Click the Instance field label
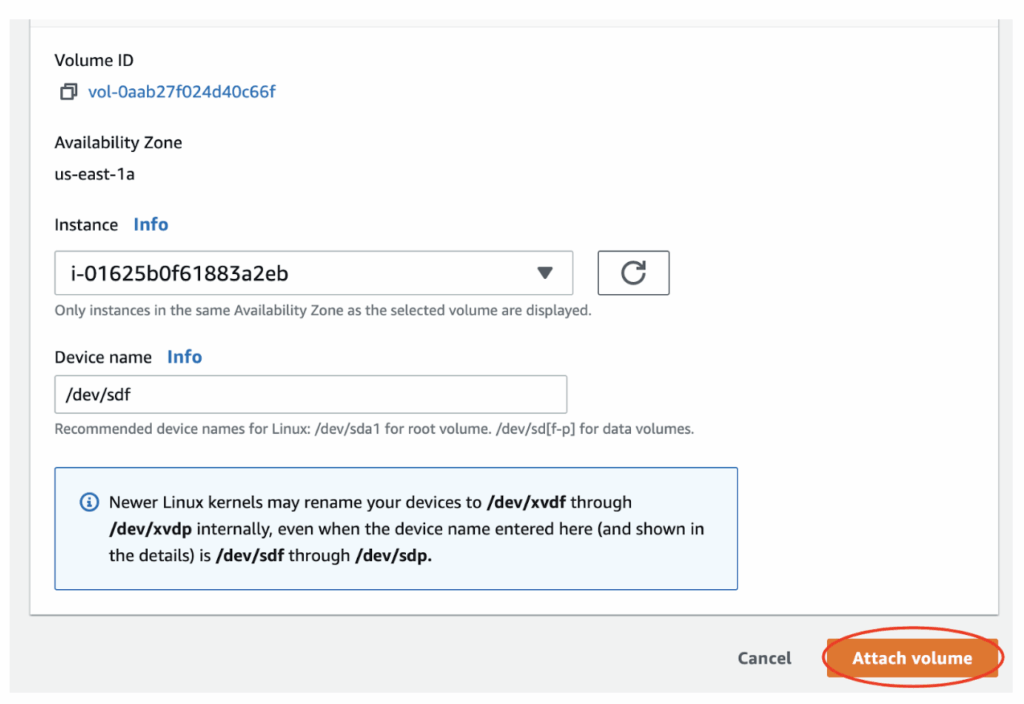Screen dimensions: 1024x704 tap(86, 224)
